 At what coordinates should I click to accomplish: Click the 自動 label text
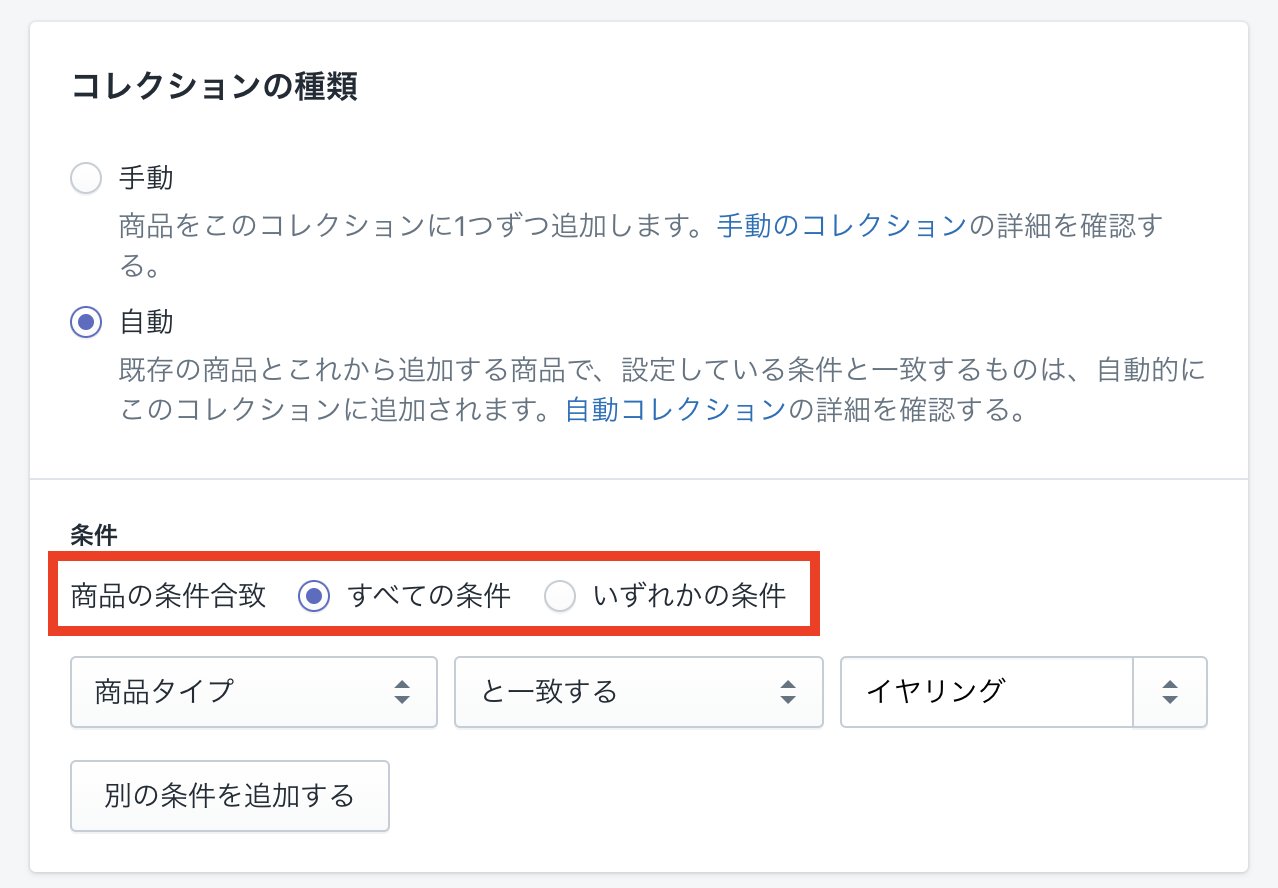(146, 322)
